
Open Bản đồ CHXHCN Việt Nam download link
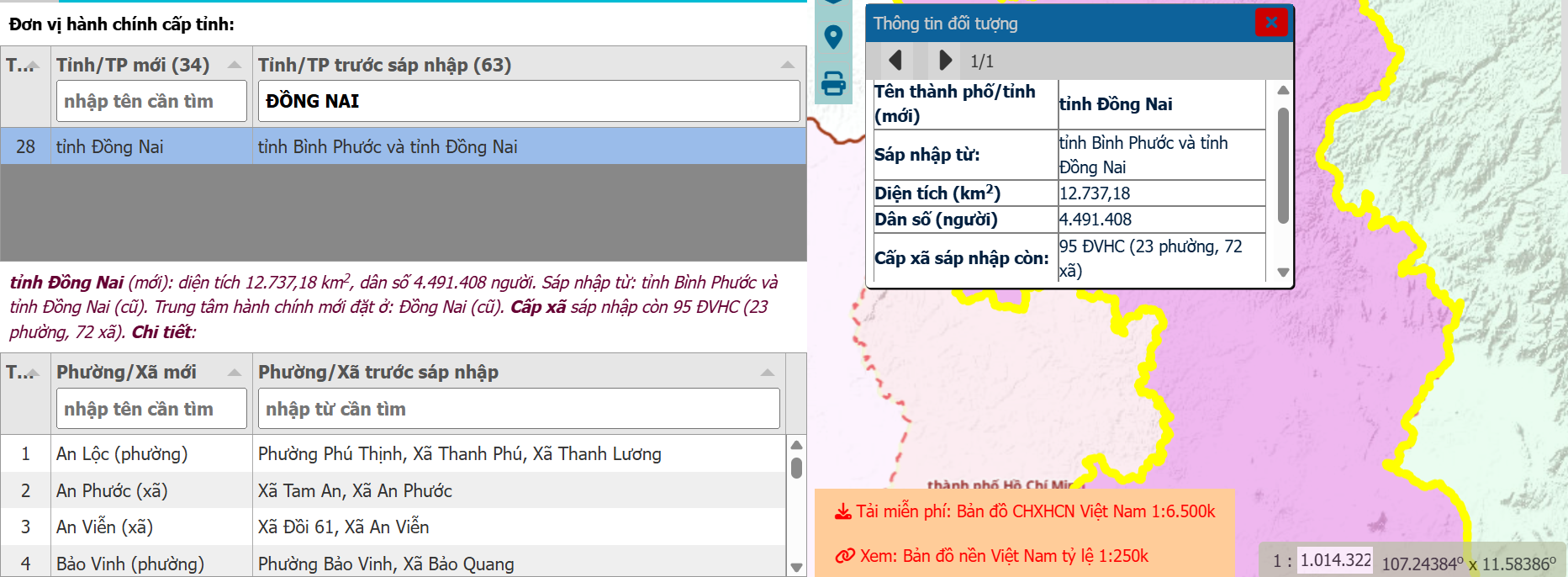pos(1035,511)
